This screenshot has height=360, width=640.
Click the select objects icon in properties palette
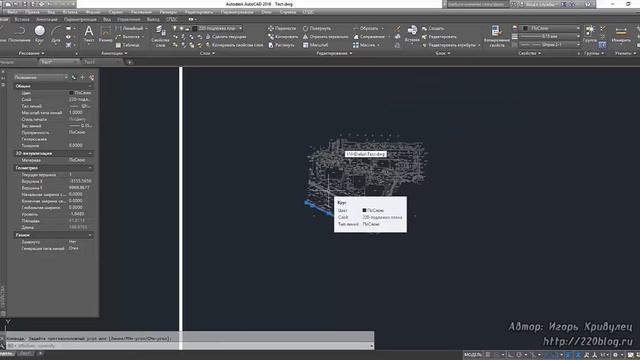[x=83, y=77]
